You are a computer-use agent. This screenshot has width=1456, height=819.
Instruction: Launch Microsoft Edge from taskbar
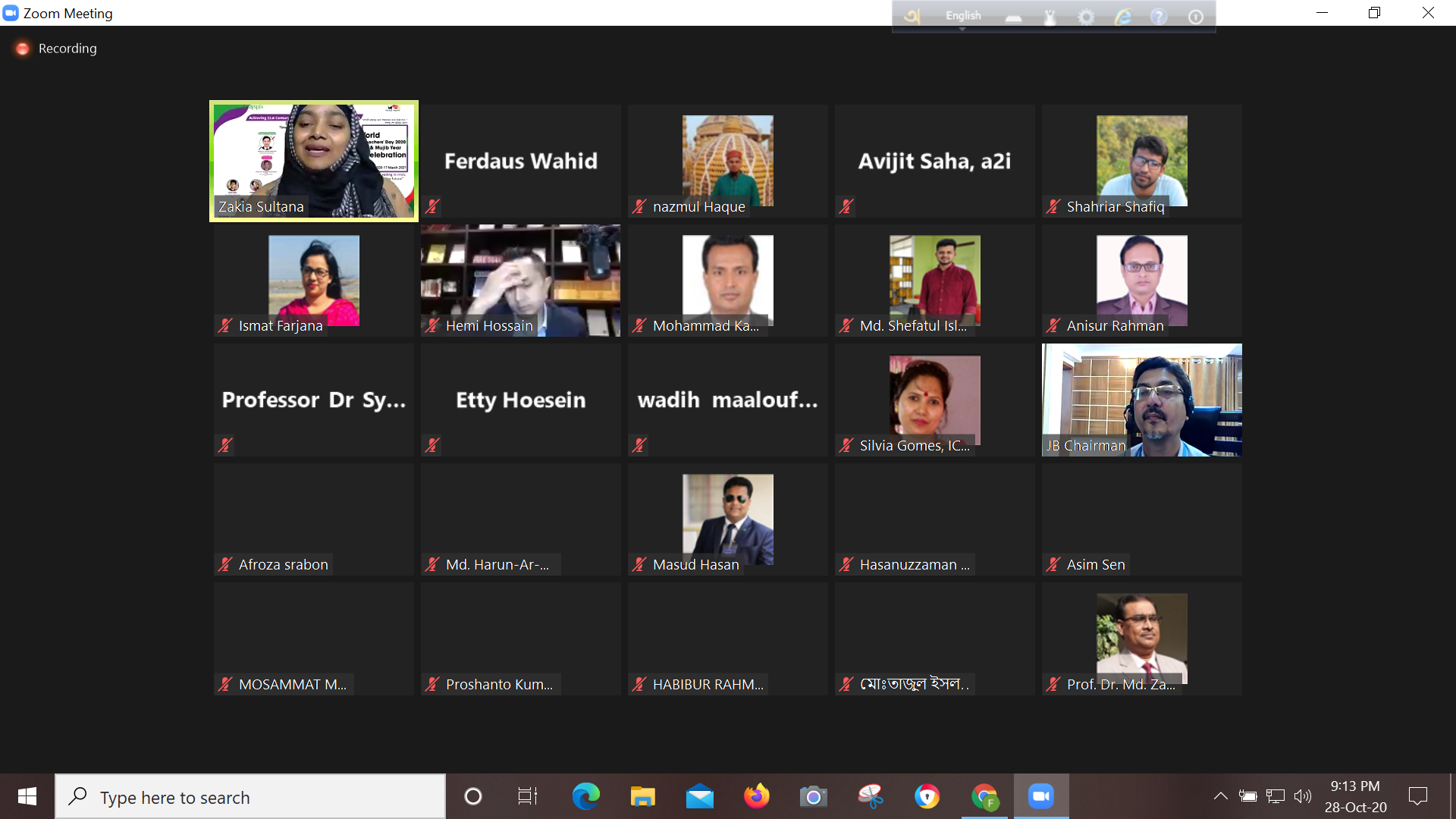click(585, 796)
